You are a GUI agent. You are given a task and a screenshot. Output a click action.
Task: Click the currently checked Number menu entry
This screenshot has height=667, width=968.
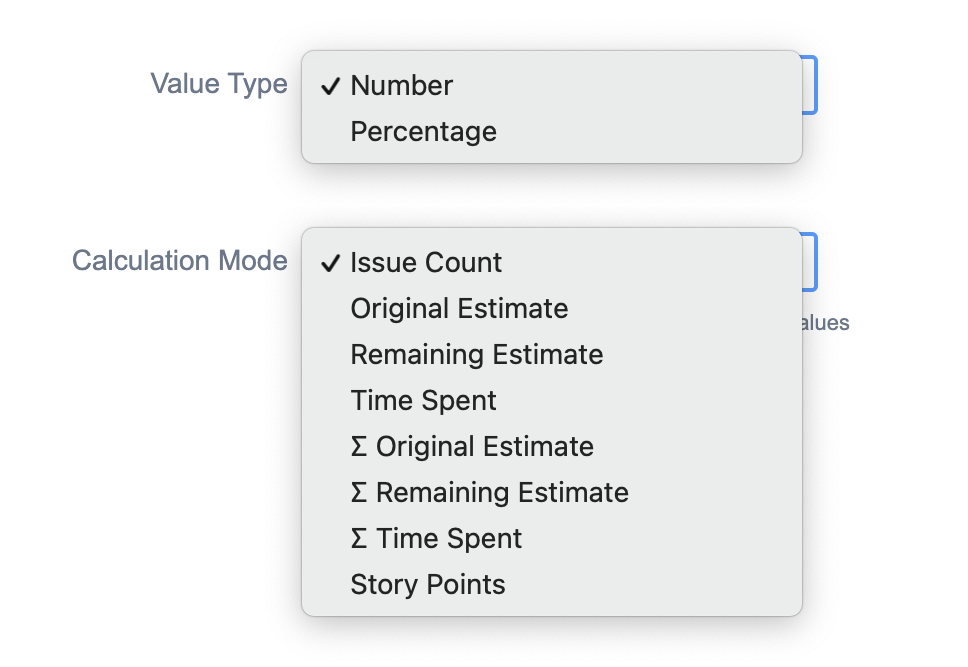tap(401, 85)
